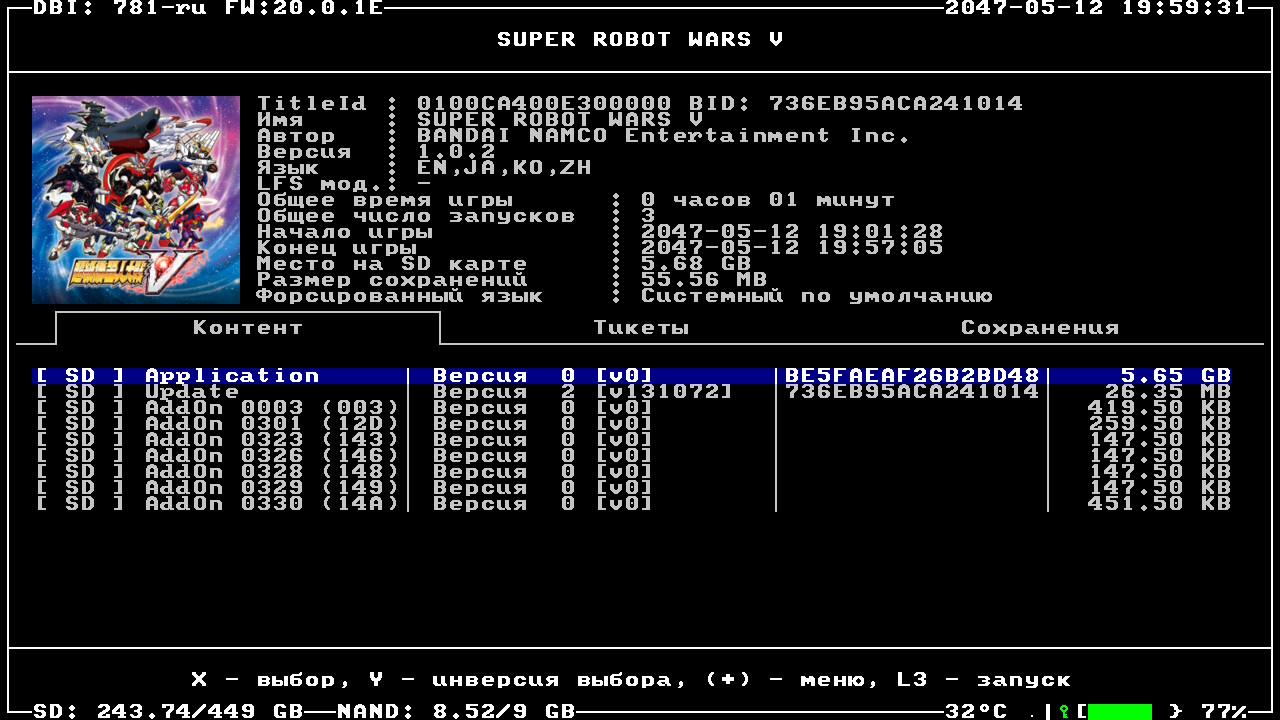
Task: Select AddOn 0328 (148) entry
Action: [x=271, y=472]
